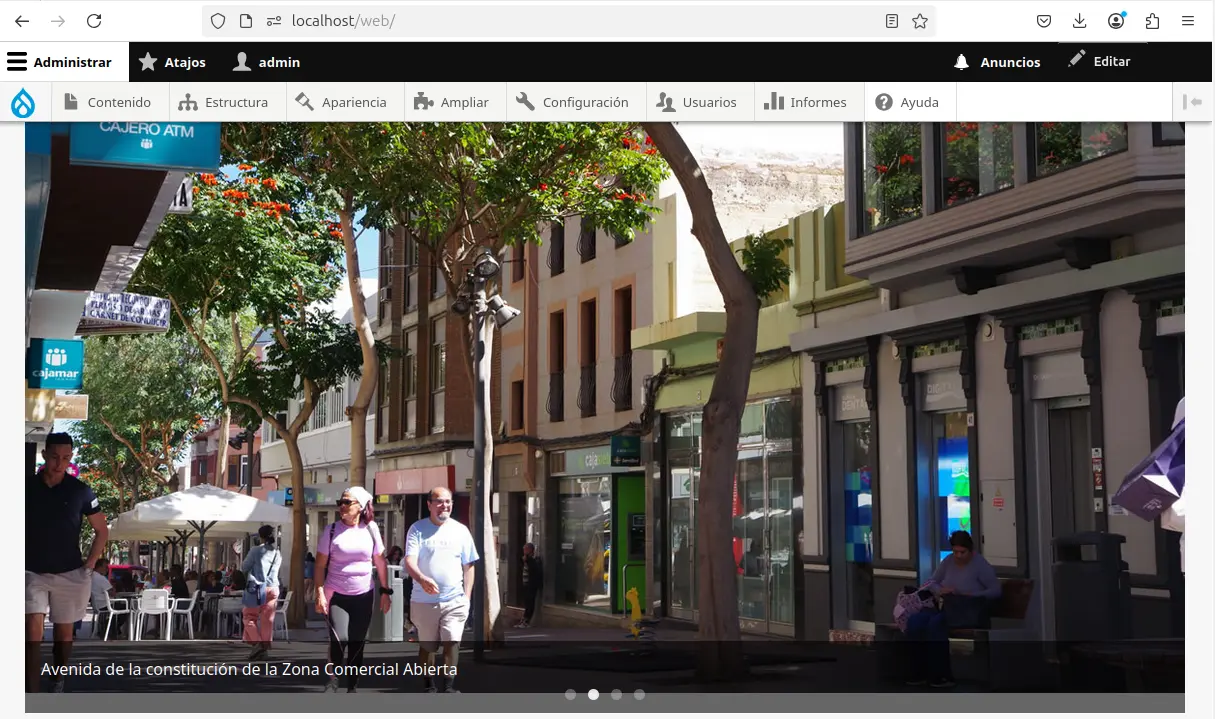Click the Ampliar puzzle-piece icon

point(423,101)
